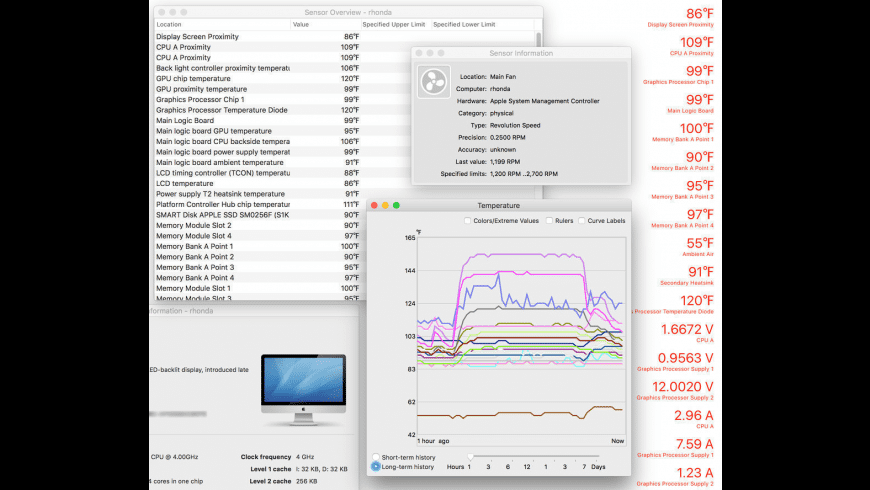Screen dimensions: 870x490
Task: Click the iMac image in the information window
Action: (x=304, y=390)
